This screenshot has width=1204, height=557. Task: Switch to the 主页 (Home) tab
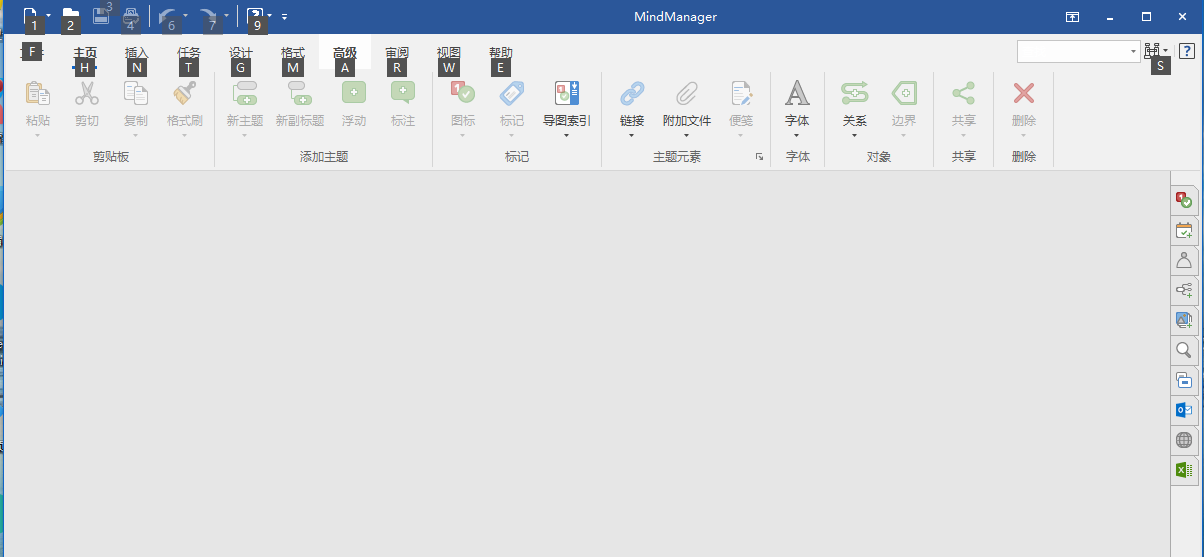[85, 52]
